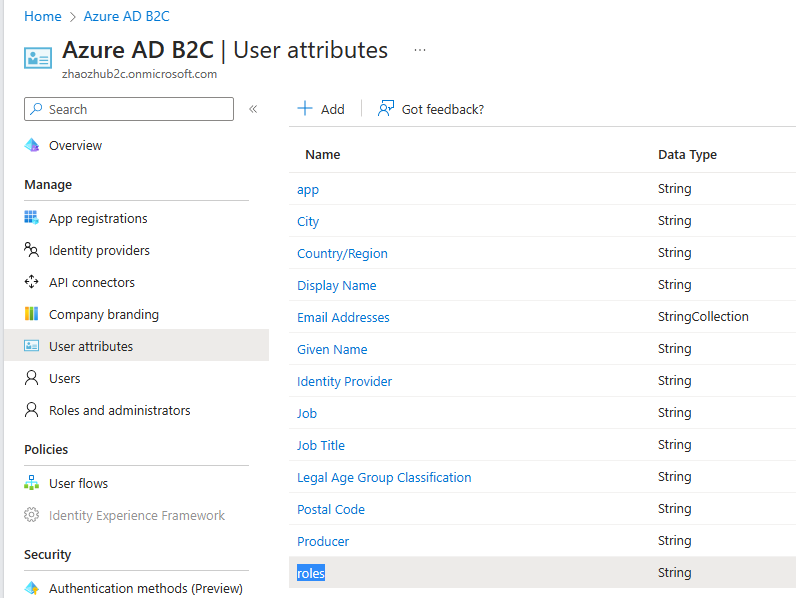Click the Home breadcrumb link
The height and width of the screenshot is (598, 796).
43,16
